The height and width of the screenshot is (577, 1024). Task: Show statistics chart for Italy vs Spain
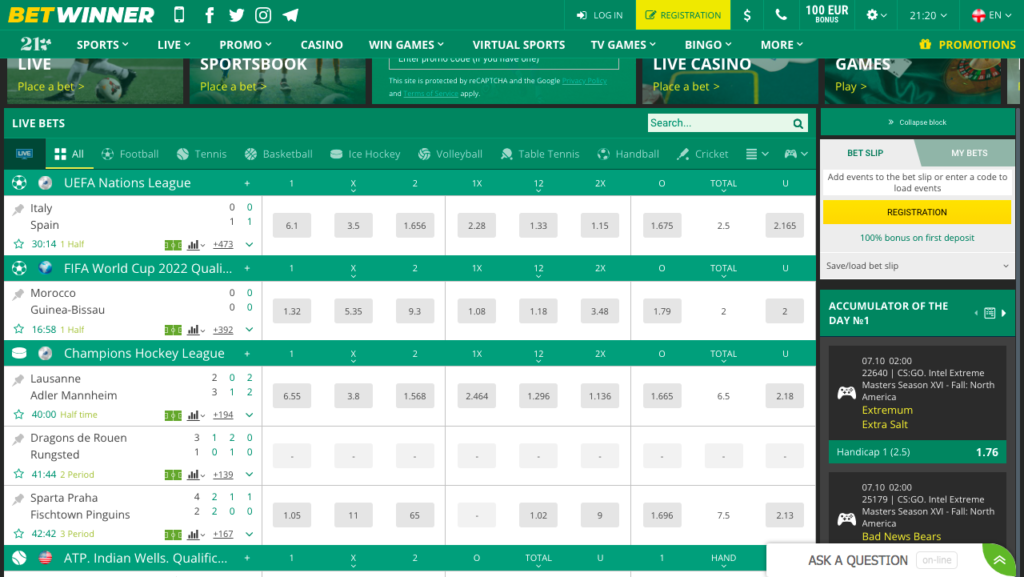point(194,245)
